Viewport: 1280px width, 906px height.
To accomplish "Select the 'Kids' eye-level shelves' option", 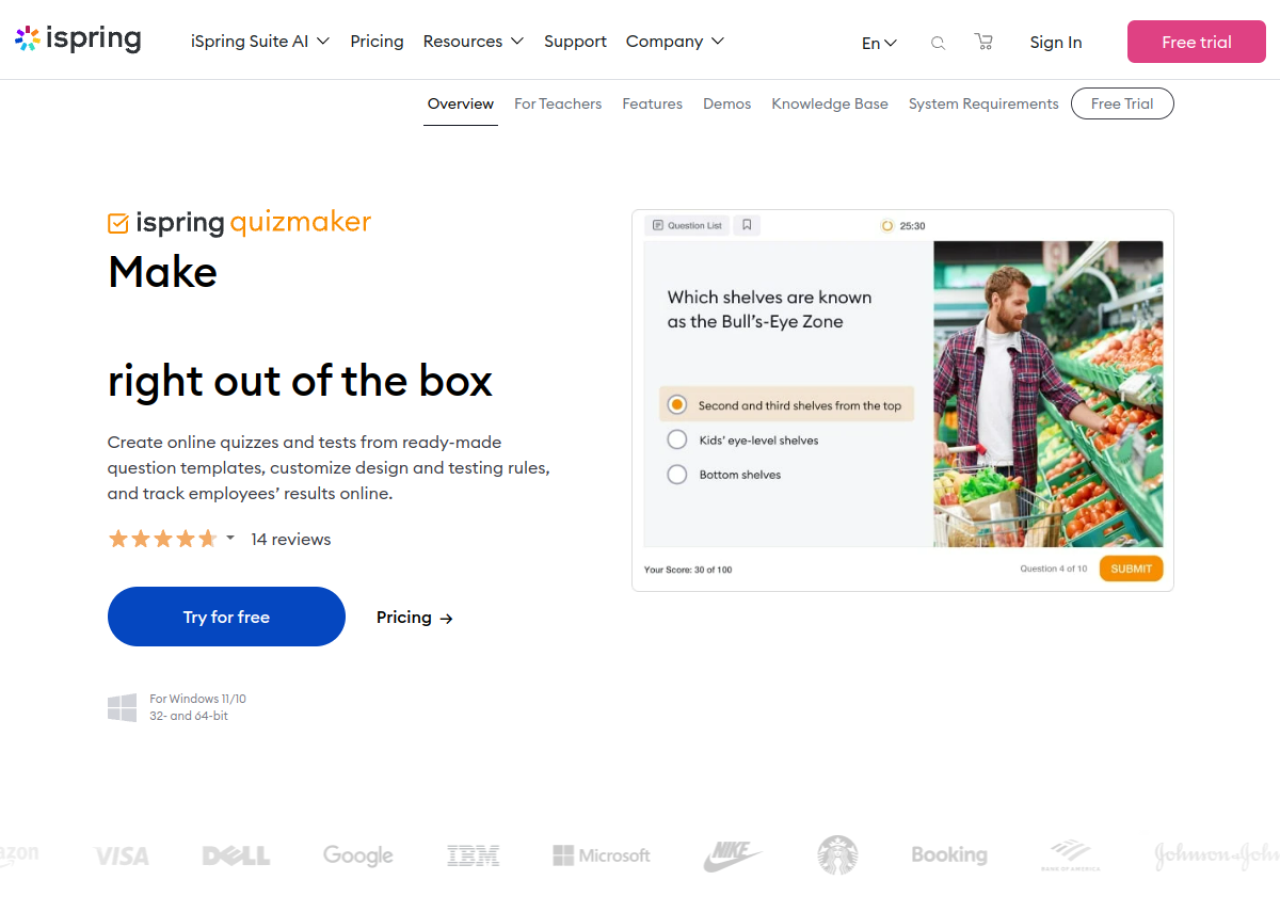I will [743, 440].
